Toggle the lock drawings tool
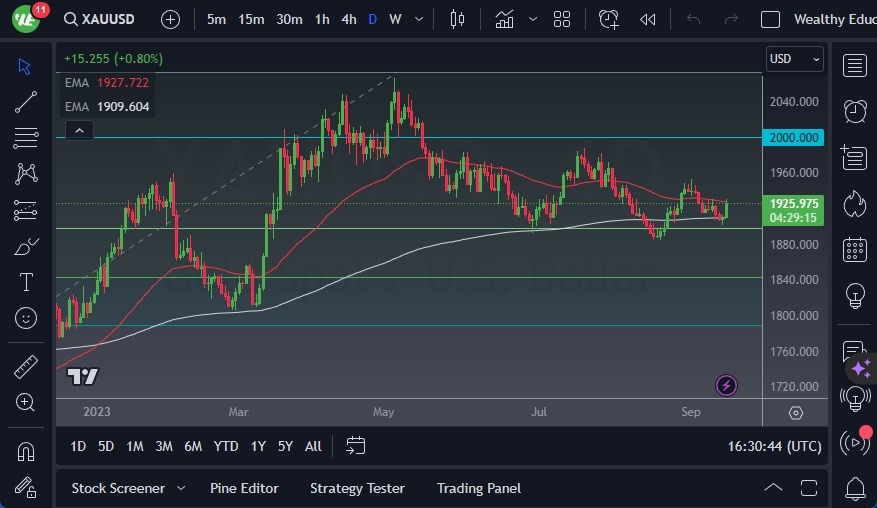 (26, 486)
